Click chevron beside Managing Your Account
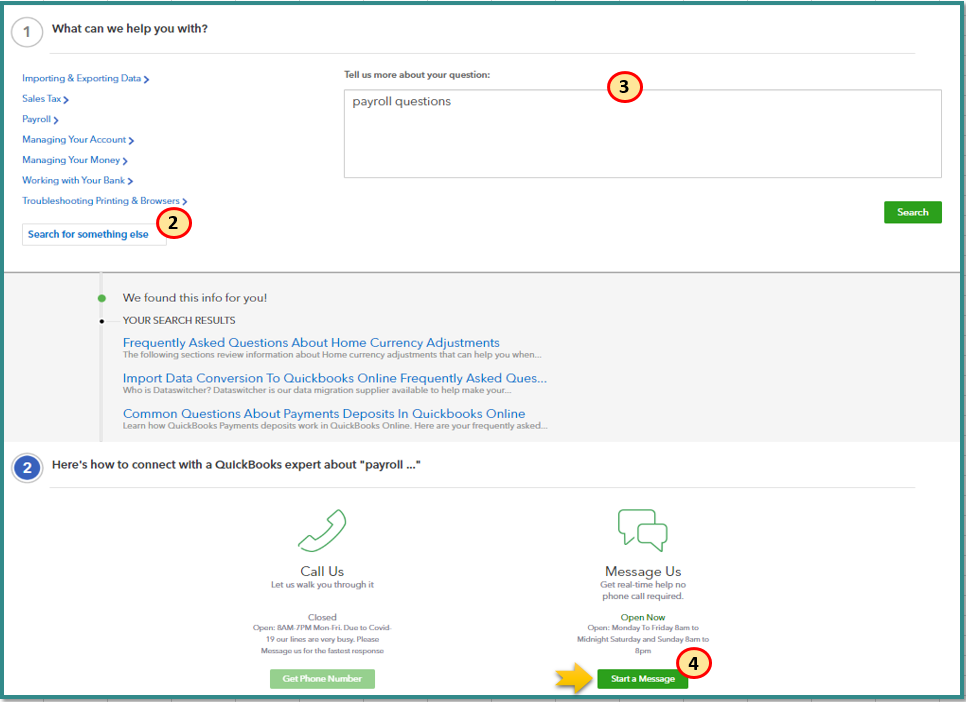966x702 pixels. tap(131, 141)
